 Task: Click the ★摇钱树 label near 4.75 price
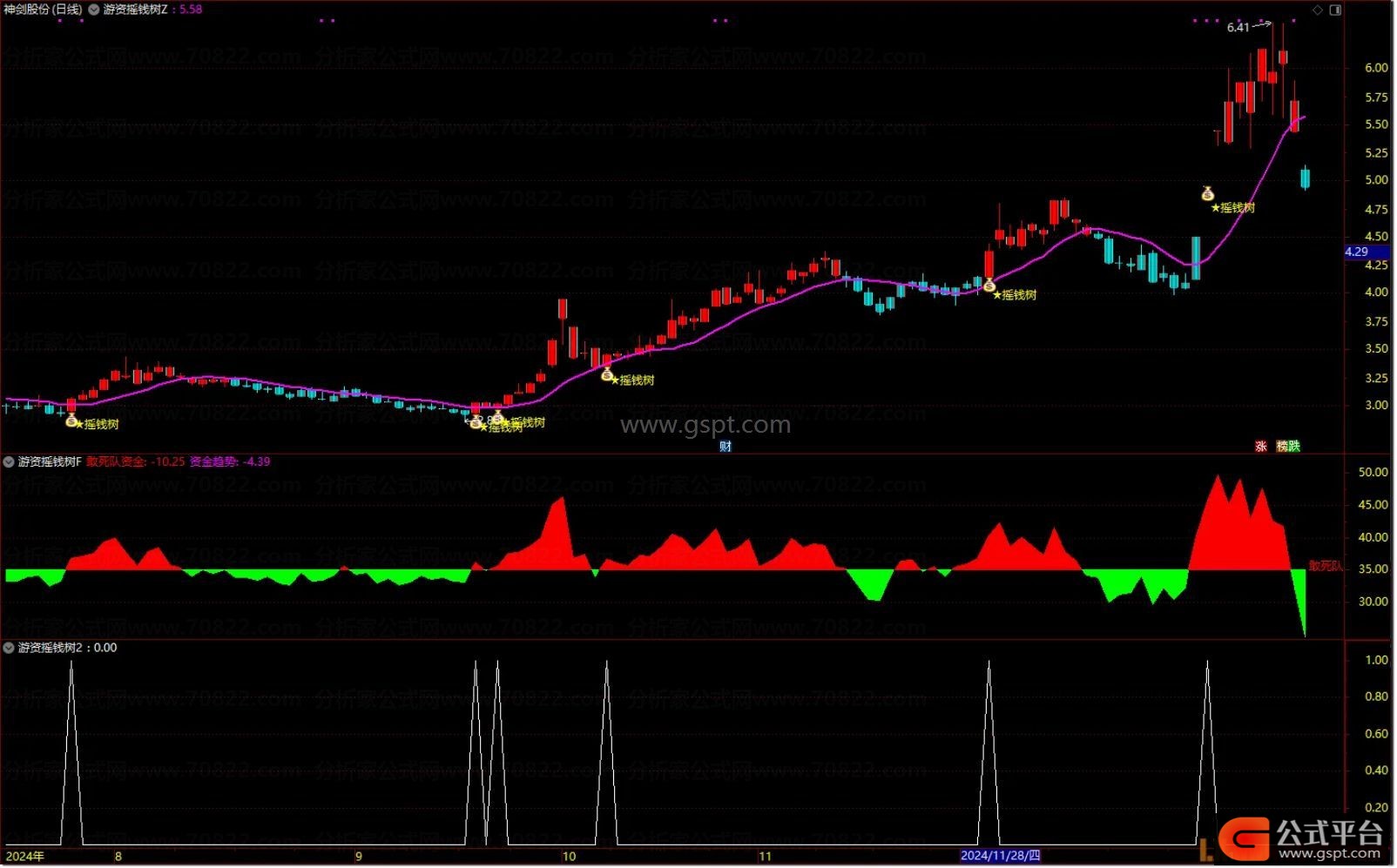1233,208
